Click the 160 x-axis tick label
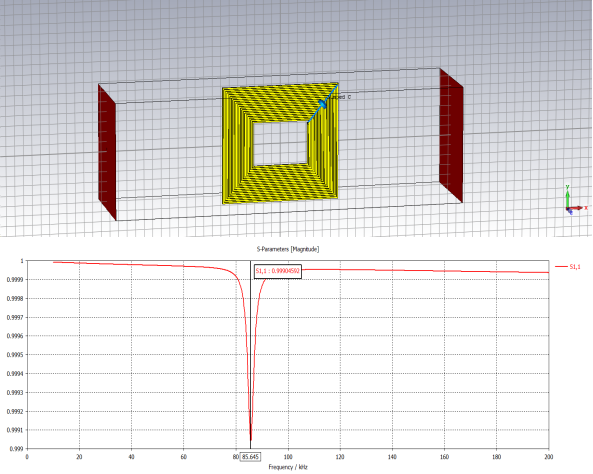 pos(444,457)
